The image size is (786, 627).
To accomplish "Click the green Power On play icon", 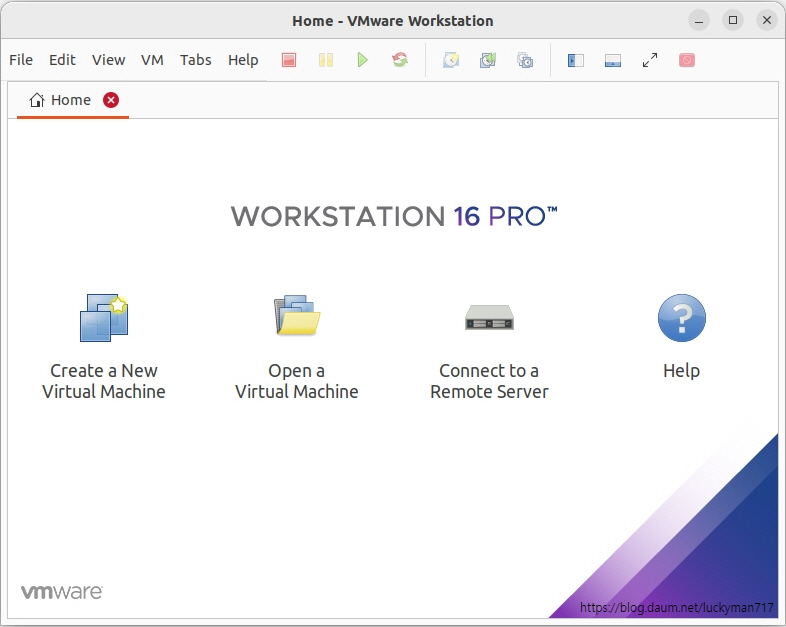I will coord(362,61).
